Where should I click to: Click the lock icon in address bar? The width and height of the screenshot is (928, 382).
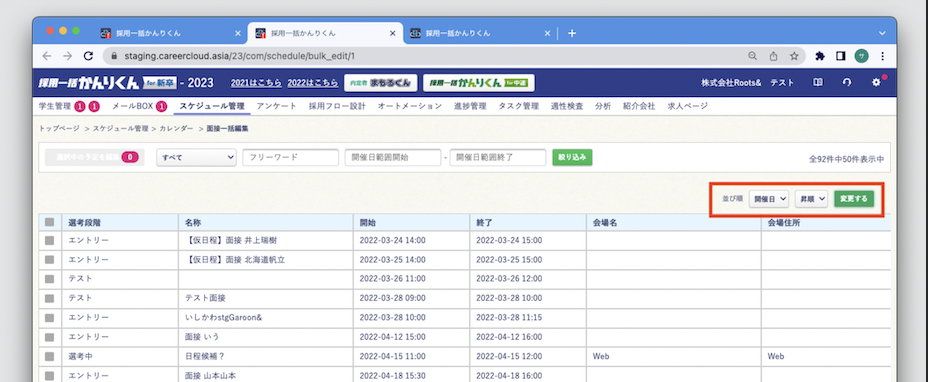[x=115, y=56]
